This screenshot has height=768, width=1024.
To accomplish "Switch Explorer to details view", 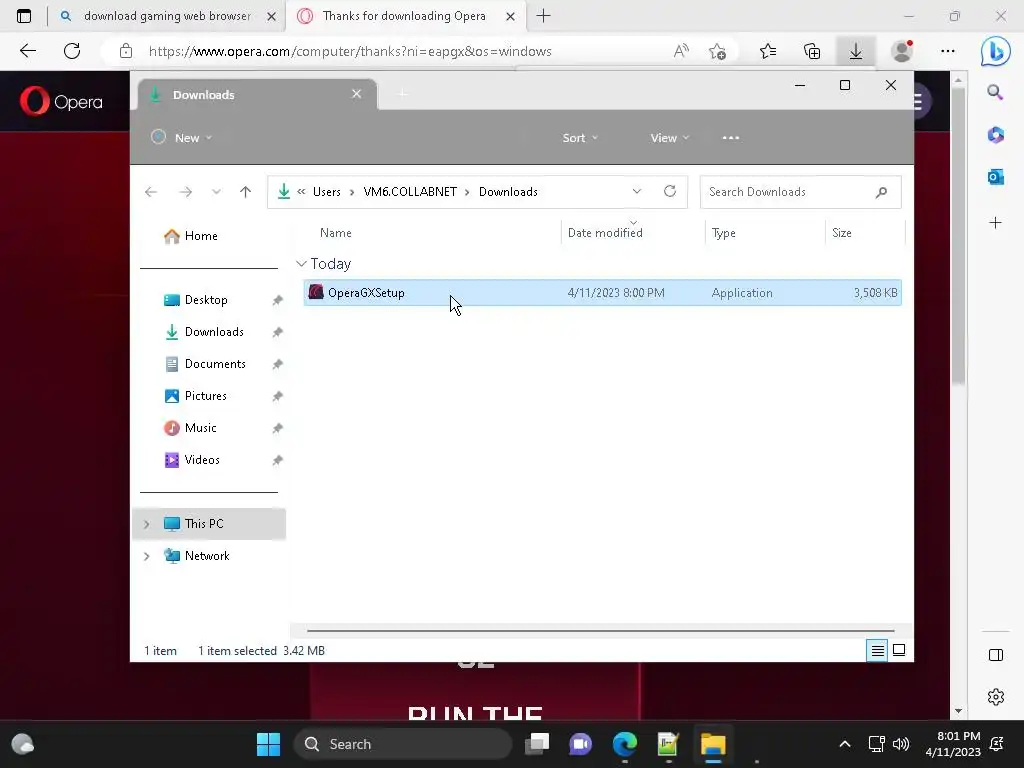I will [x=877, y=650].
